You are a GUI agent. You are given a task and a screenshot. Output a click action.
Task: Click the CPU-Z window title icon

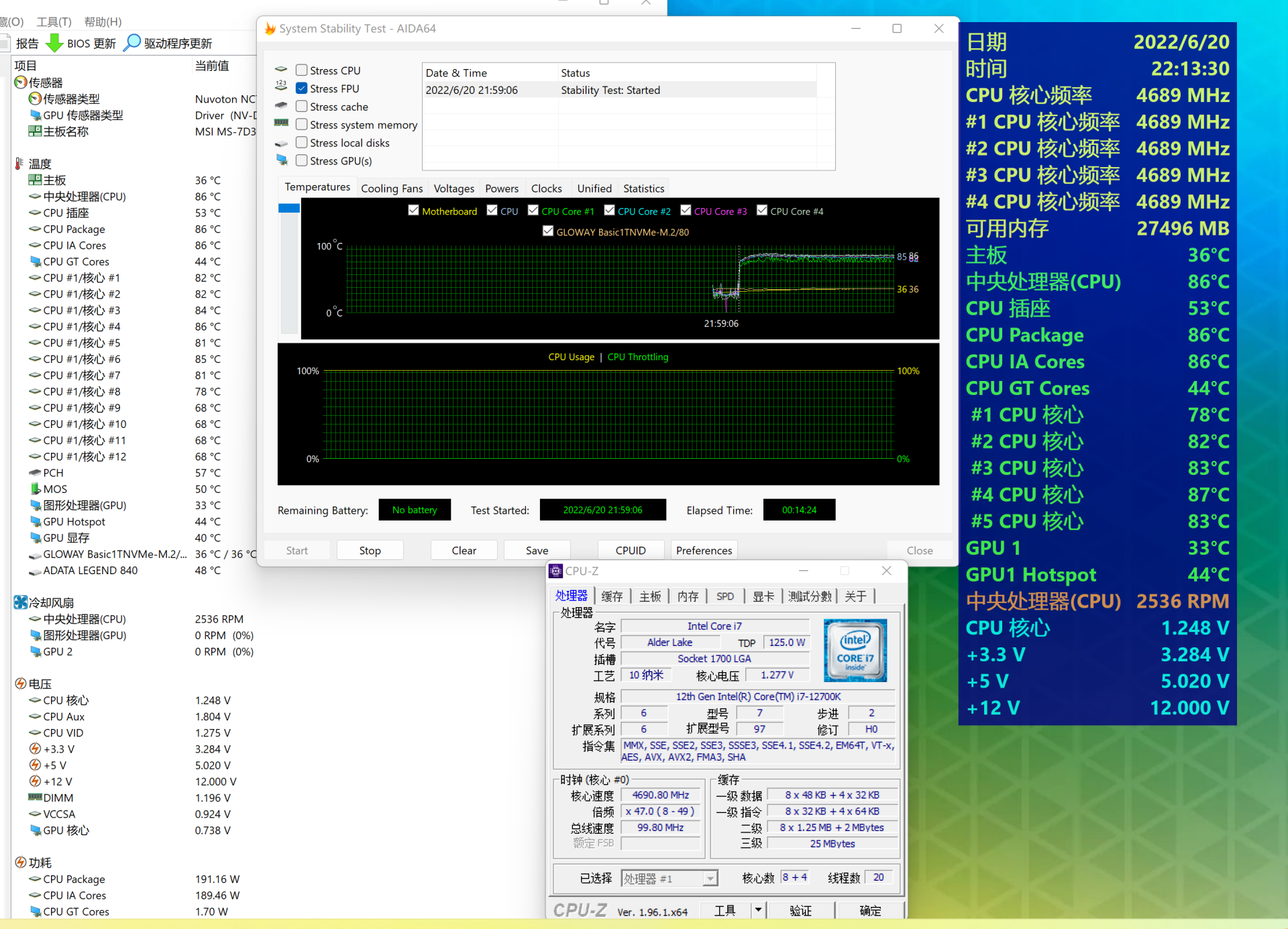[555, 571]
